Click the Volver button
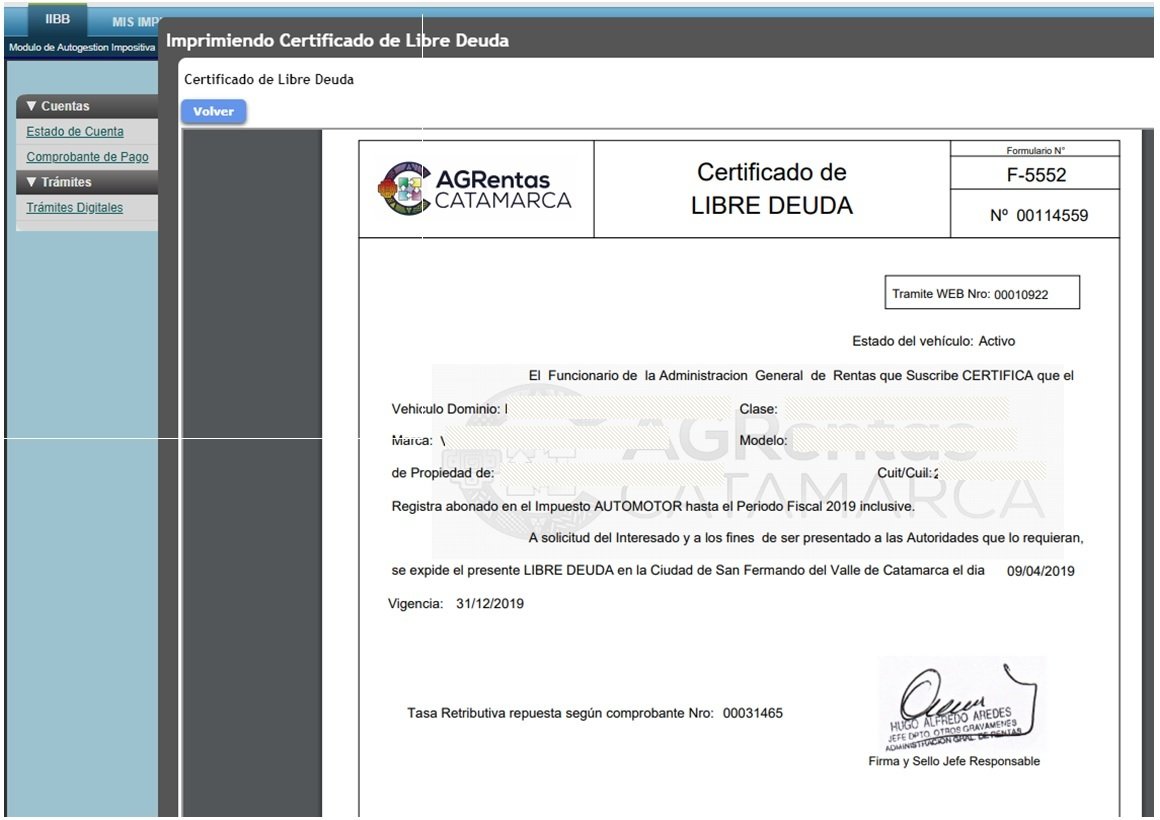Screen dimensions: 1160x820 pos(213,111)
